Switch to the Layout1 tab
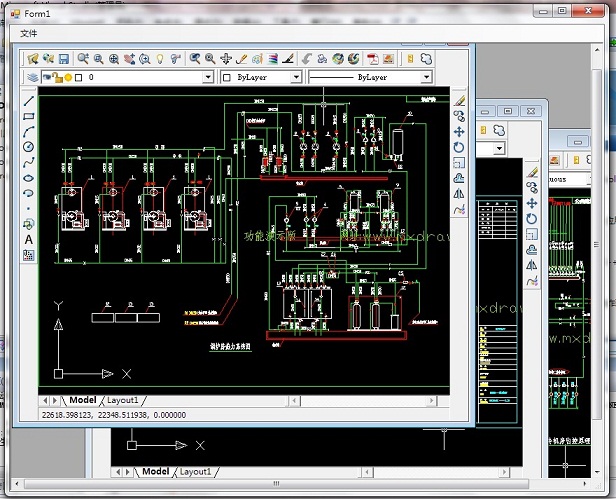The height and width of the screenshot is (499, 616). click(x=123, y=400)
